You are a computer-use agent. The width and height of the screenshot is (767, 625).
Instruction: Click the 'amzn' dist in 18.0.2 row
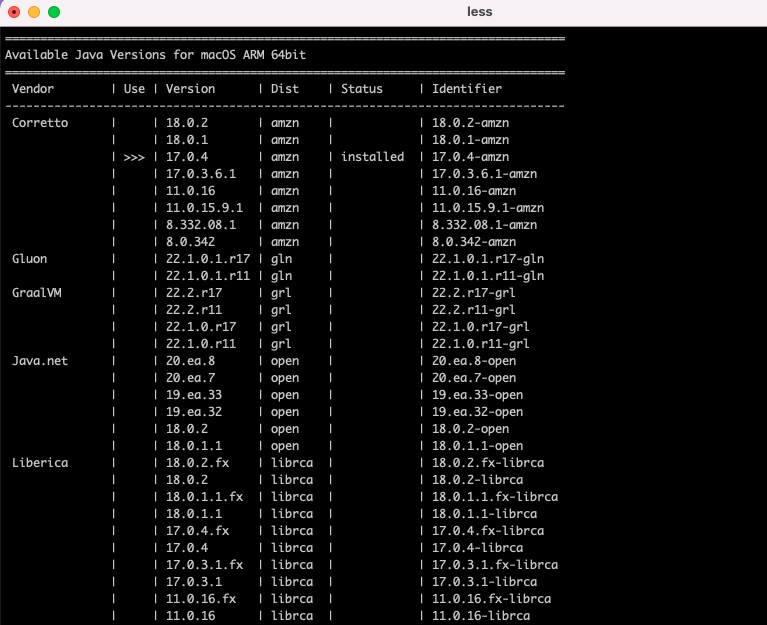(285, 123)
